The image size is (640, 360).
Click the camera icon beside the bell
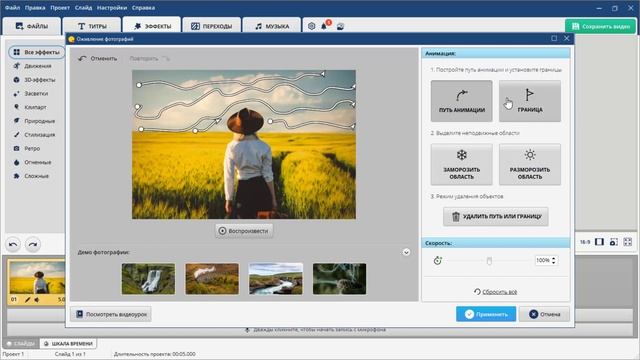pos(340,27)
